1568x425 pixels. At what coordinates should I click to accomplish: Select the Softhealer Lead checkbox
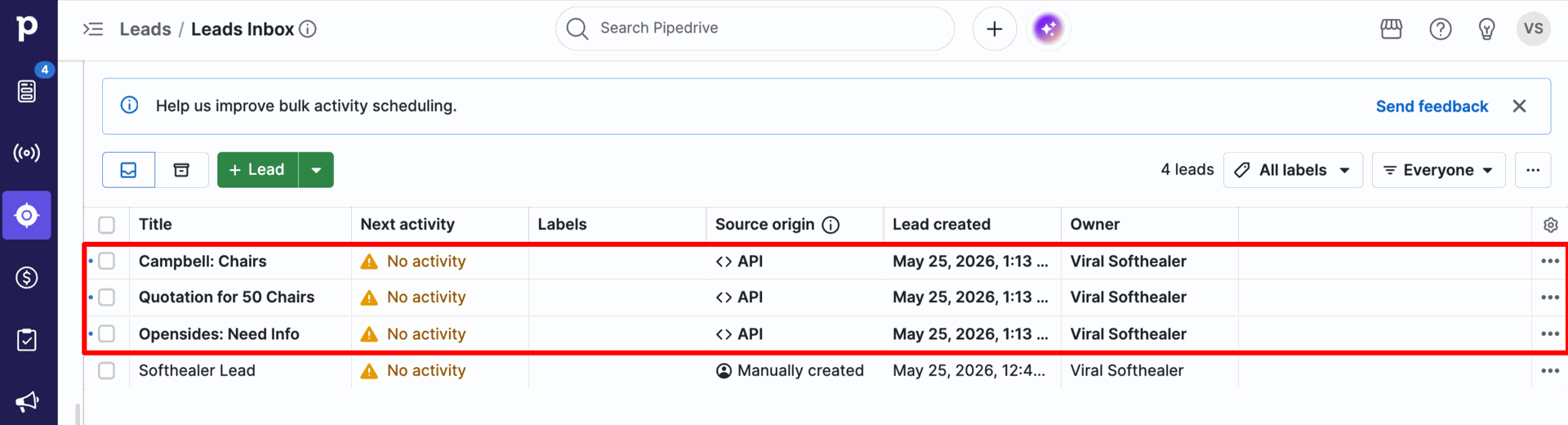coord(107,370)
